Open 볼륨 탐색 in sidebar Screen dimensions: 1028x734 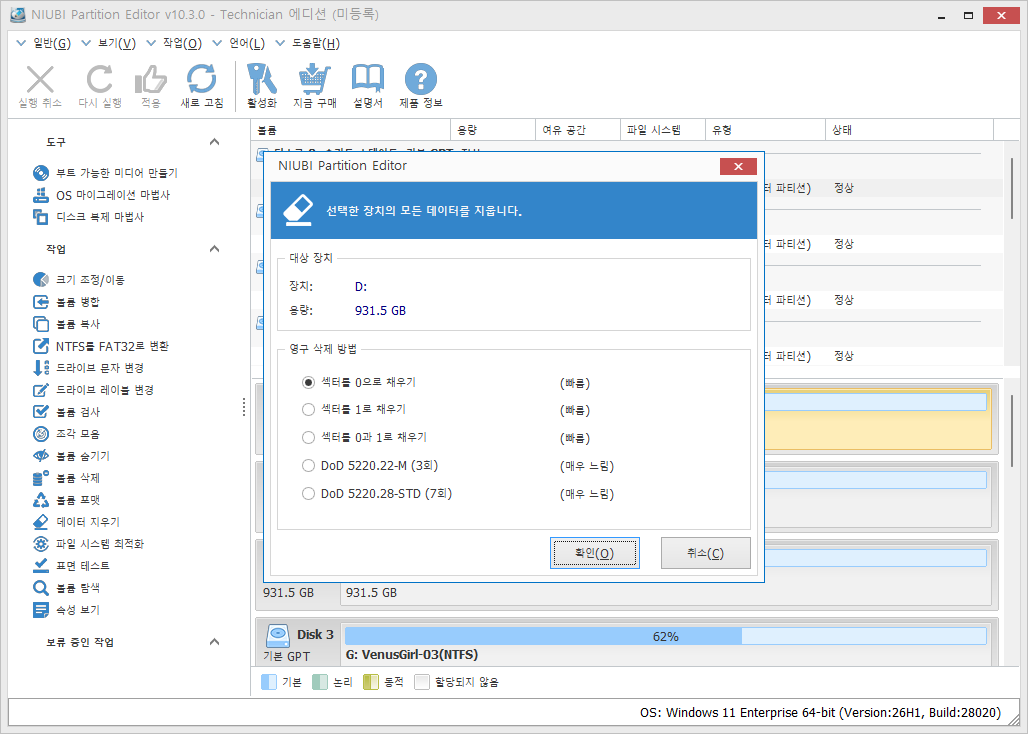click(x=66, y=588)
